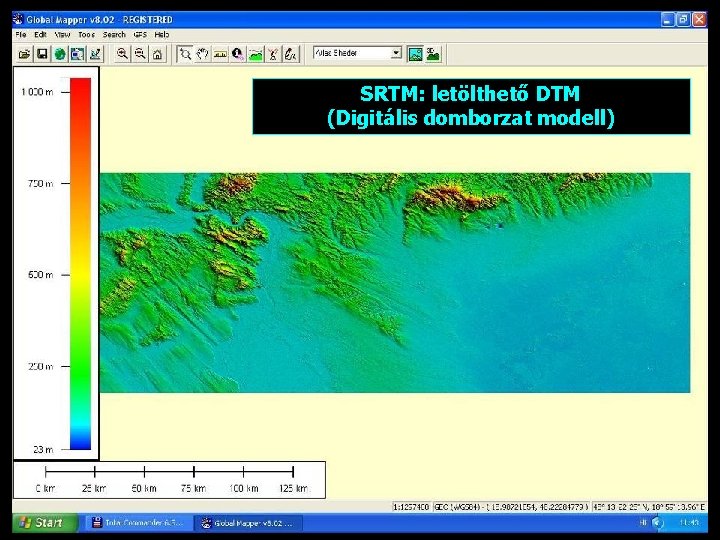Click the green globe download online data icon
This screenshot has height=540, width=720.
coord(60,54)
